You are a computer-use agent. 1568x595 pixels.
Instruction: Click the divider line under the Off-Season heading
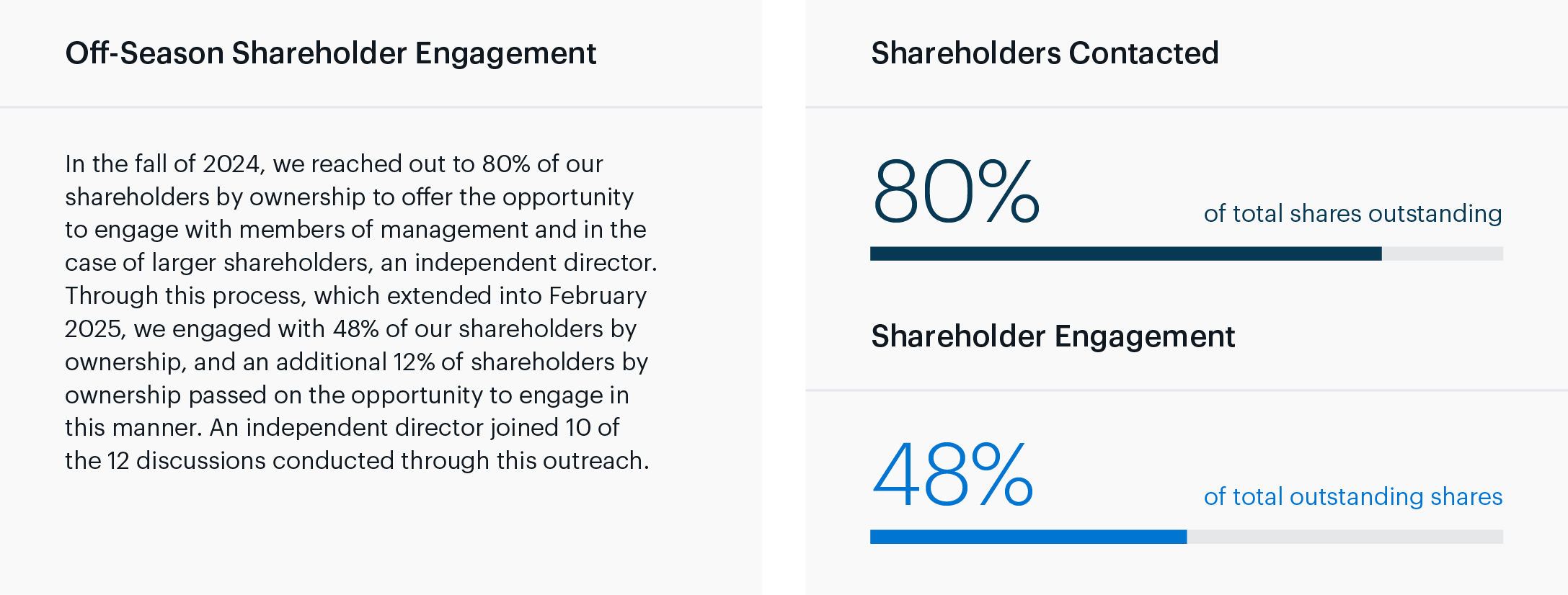click(x=381, y=107)
